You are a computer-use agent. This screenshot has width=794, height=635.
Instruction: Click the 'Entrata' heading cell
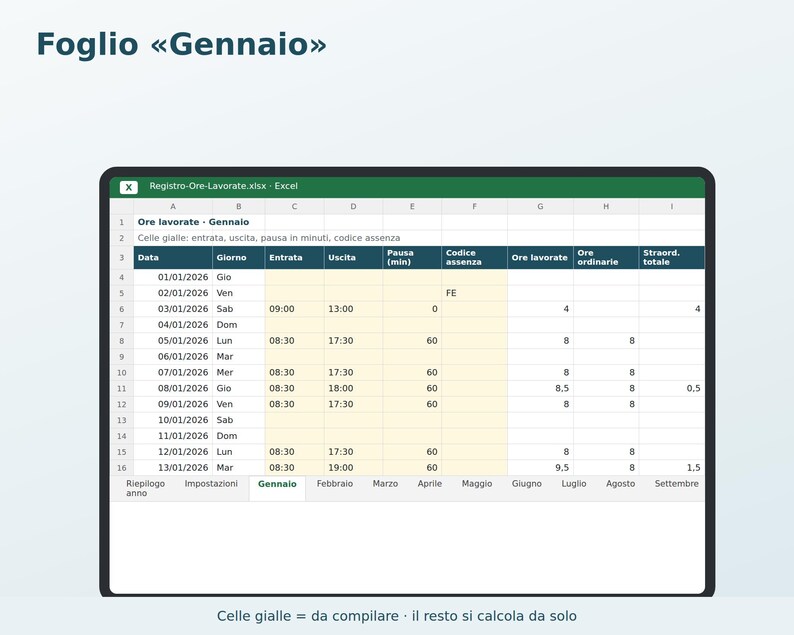(x=294, y=258)
